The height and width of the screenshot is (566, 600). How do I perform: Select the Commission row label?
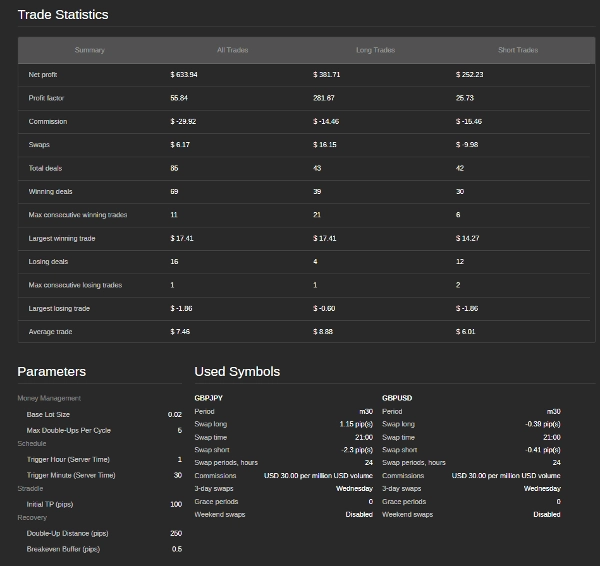pos(48,122)
